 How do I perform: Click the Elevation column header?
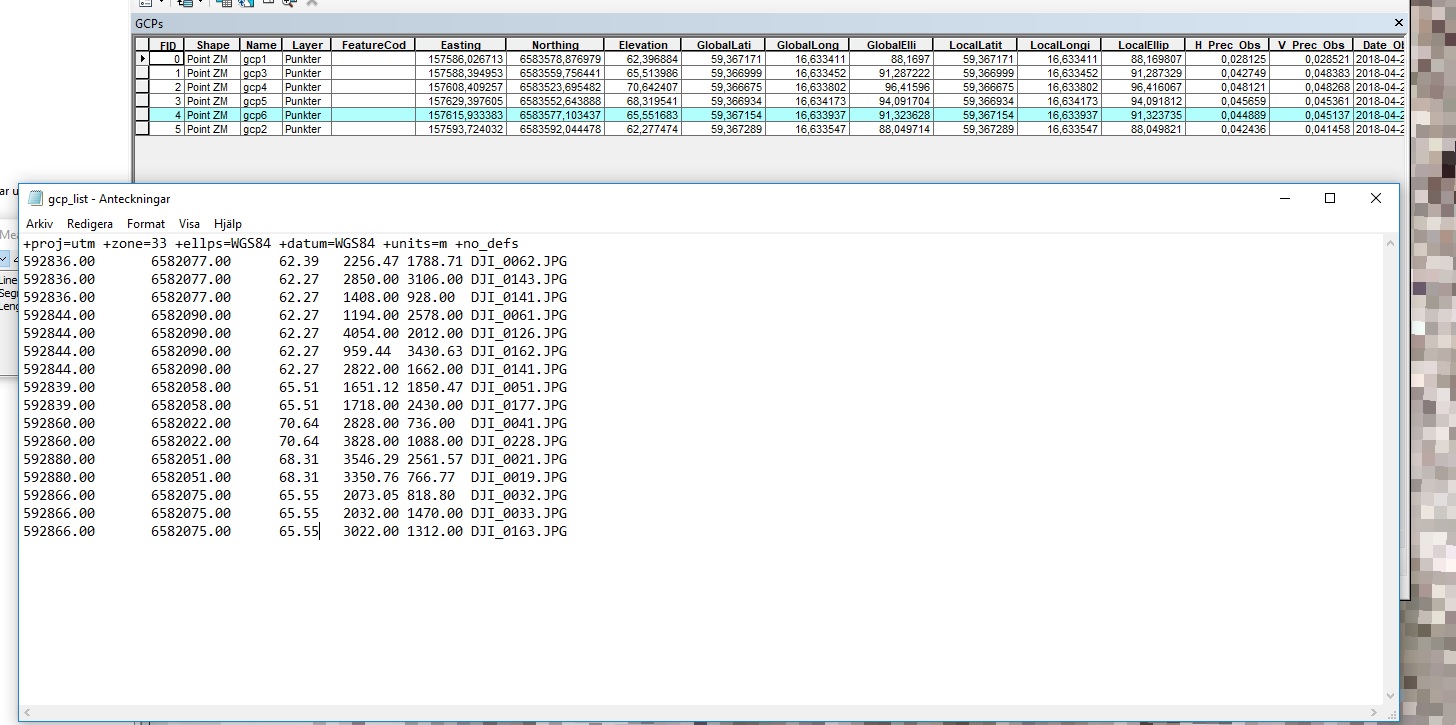(x=643, y=45)
